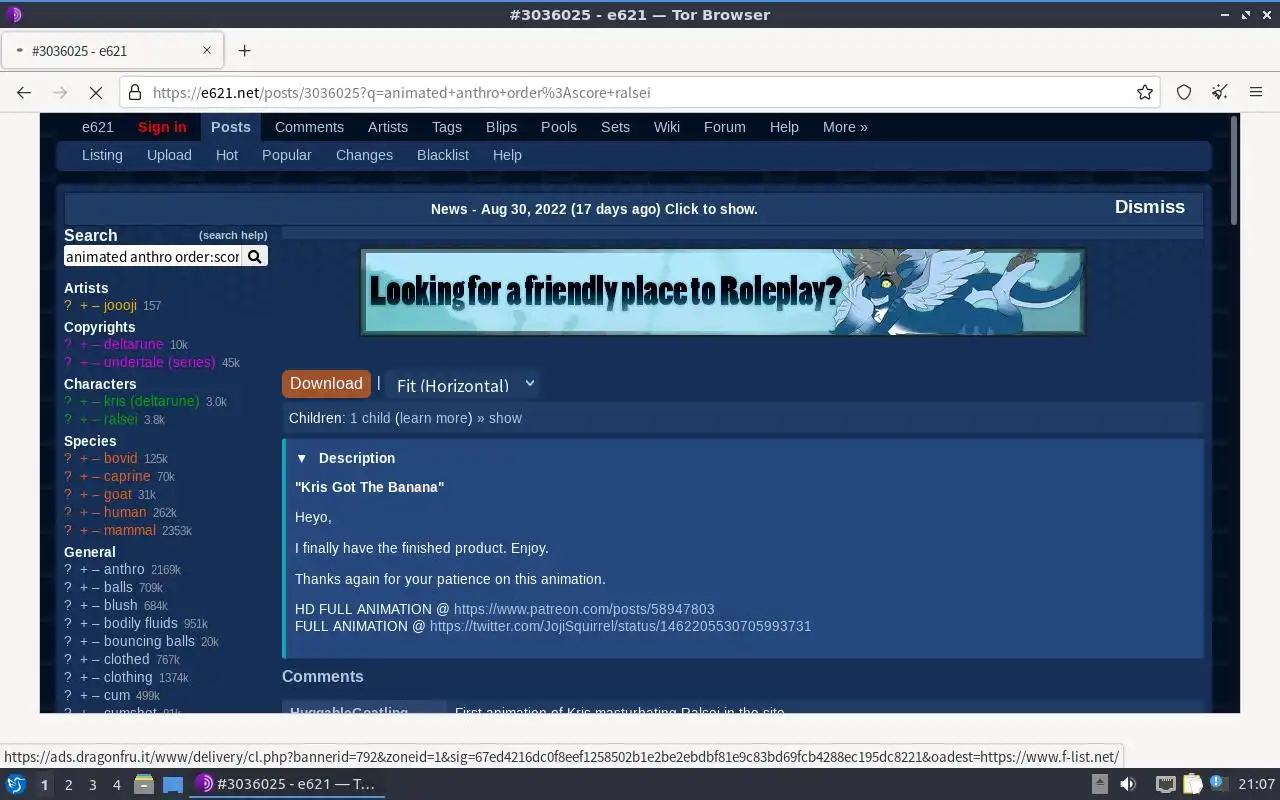Open the Artists menu item
The image size is (1280, 800).
388,127
